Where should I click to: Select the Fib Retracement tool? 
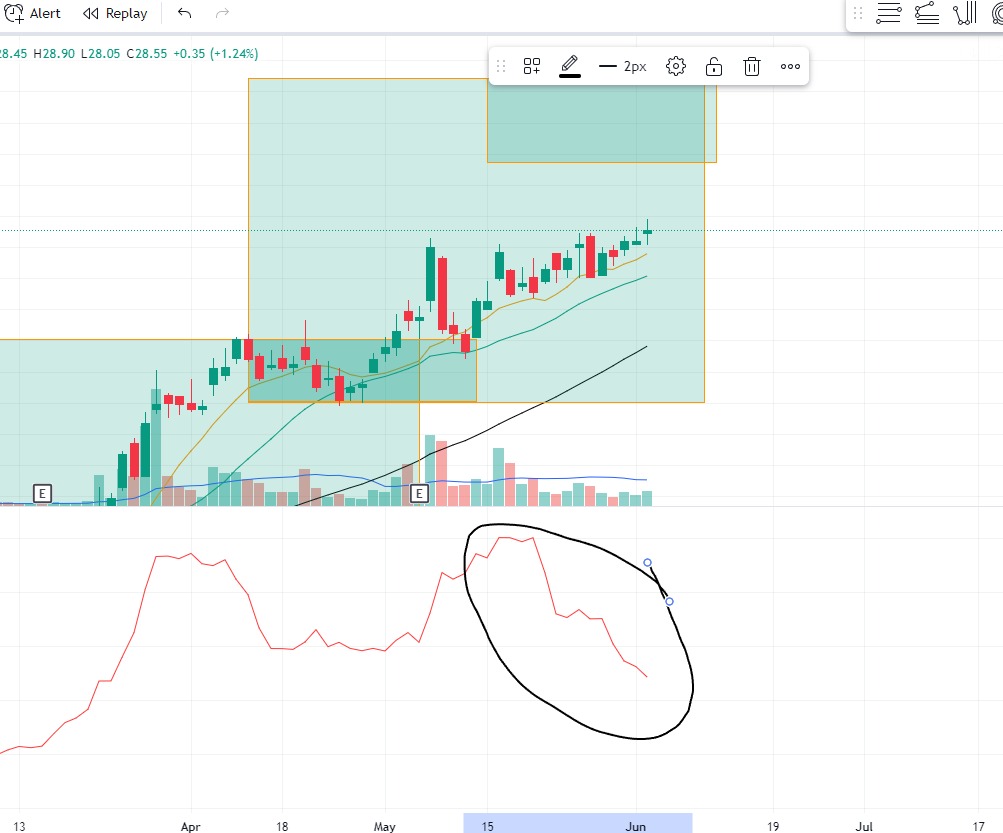[x=888, y=13]
